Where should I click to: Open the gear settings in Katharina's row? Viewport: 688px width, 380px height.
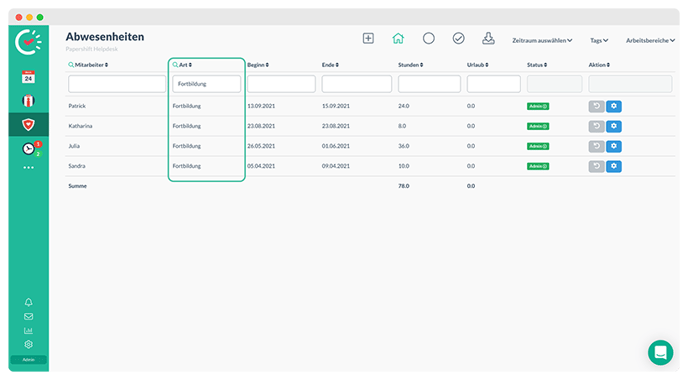pos(613,126)
